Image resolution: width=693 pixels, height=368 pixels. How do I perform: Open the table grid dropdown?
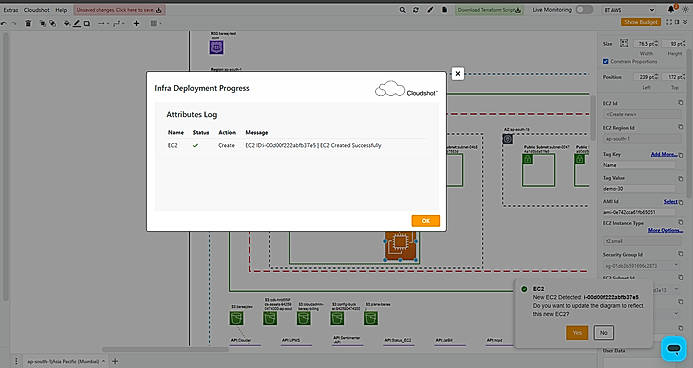point(155,23)
